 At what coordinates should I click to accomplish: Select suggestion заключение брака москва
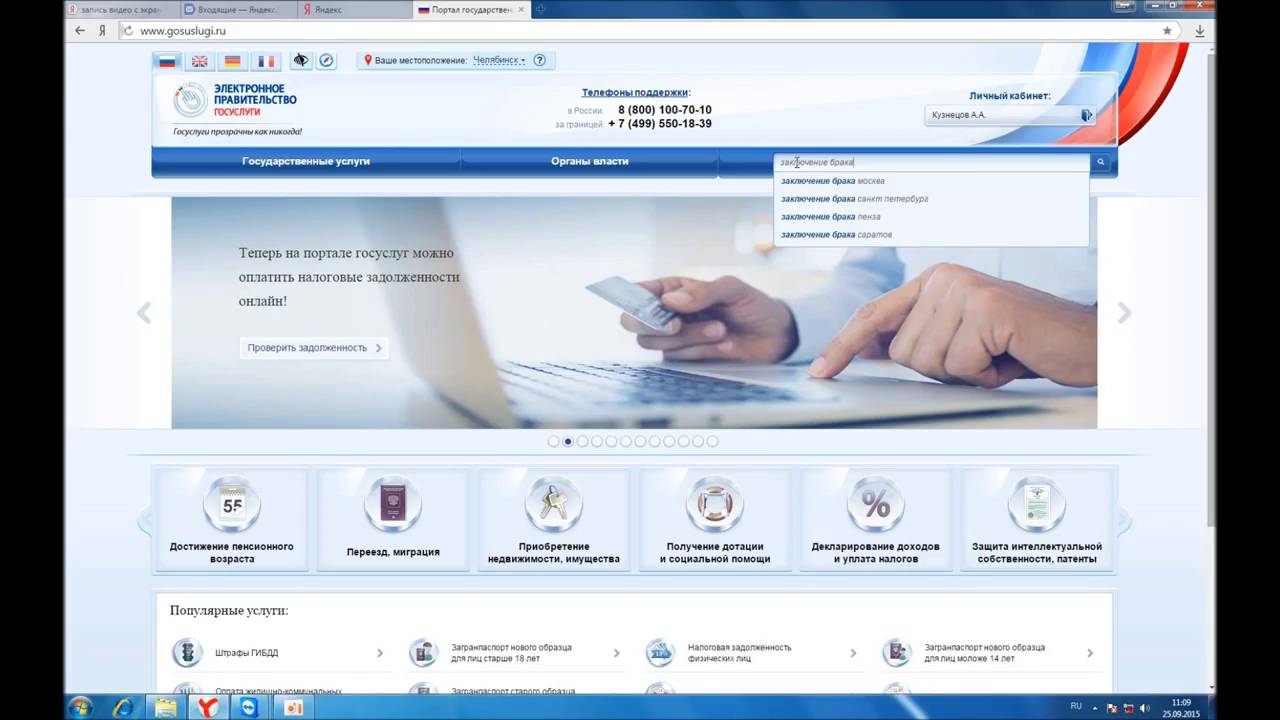click(931, 181)
